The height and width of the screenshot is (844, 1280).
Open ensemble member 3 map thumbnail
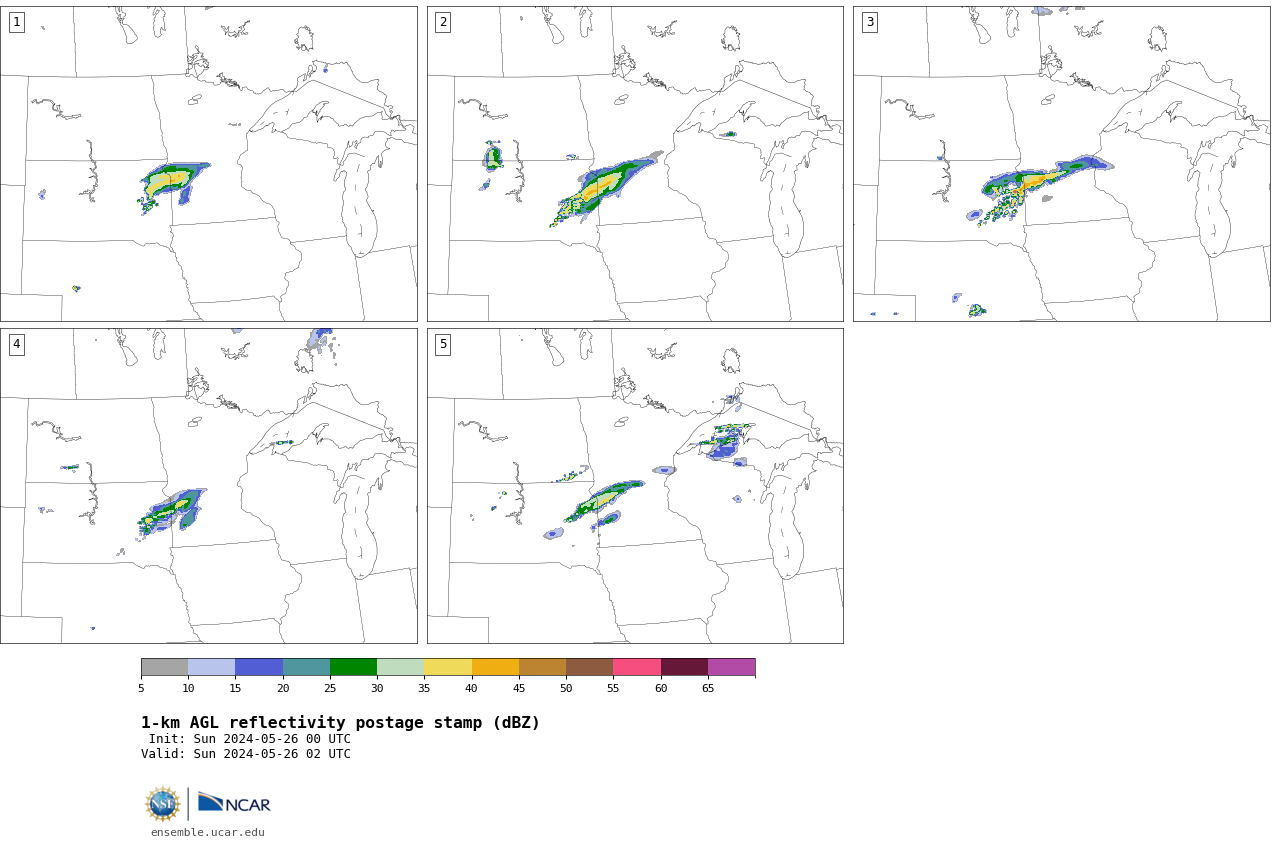(x=1061, y=164)
